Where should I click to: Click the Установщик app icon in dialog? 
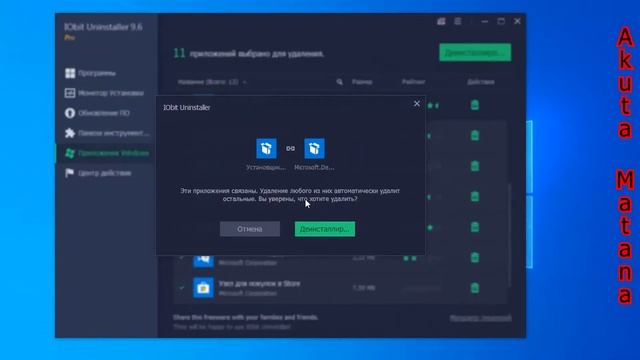point(266,148)
